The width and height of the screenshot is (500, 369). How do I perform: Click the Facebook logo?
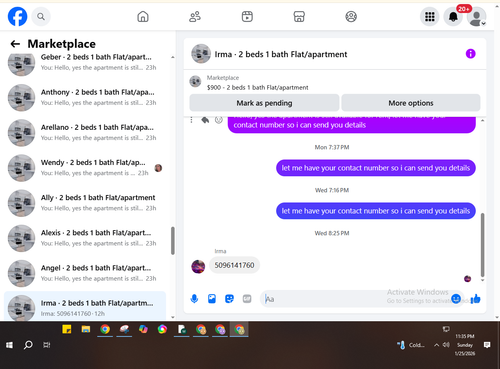click(x=17, y=16)
